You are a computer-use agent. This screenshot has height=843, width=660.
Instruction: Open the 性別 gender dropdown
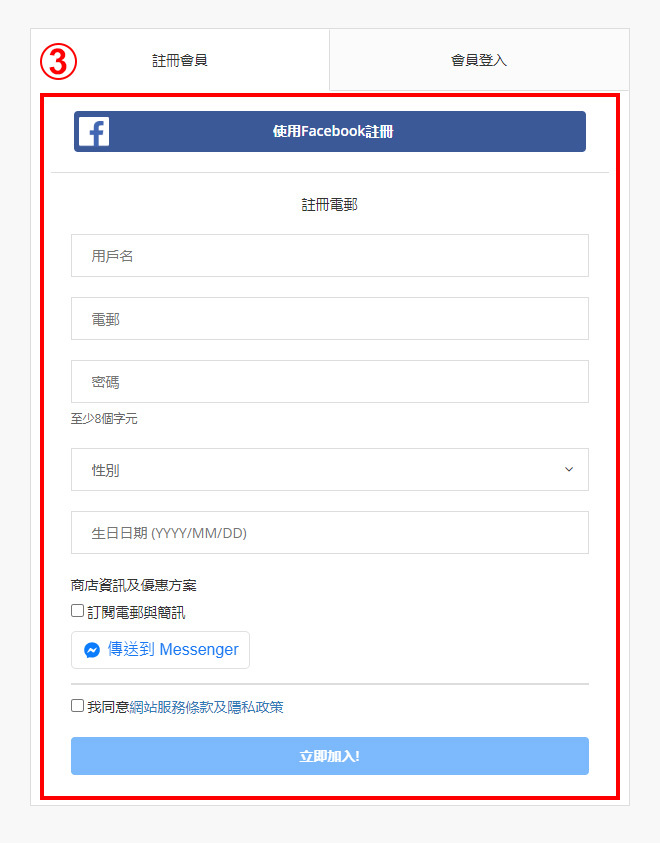point(329,469)
